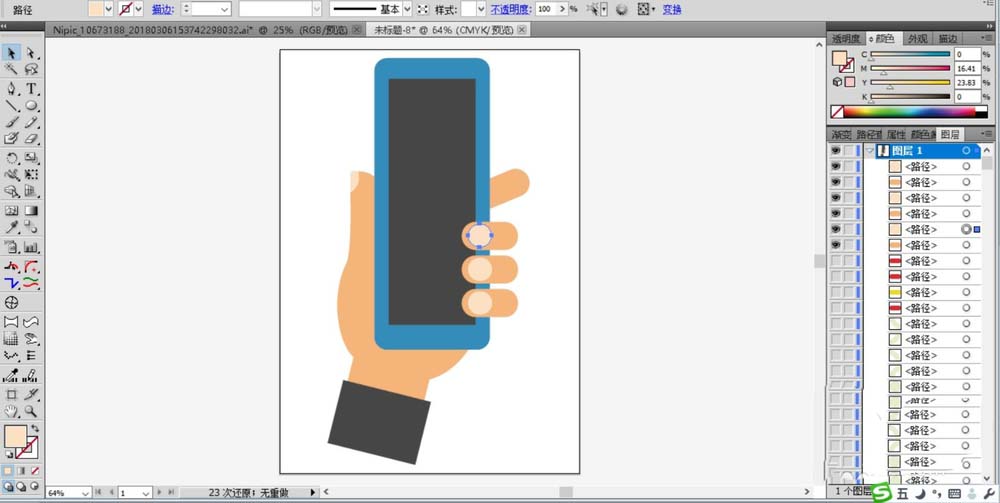Switch to the 透明度 panel tab
The height and width of the screenshot is (503, 1000).
pos(846,39)
